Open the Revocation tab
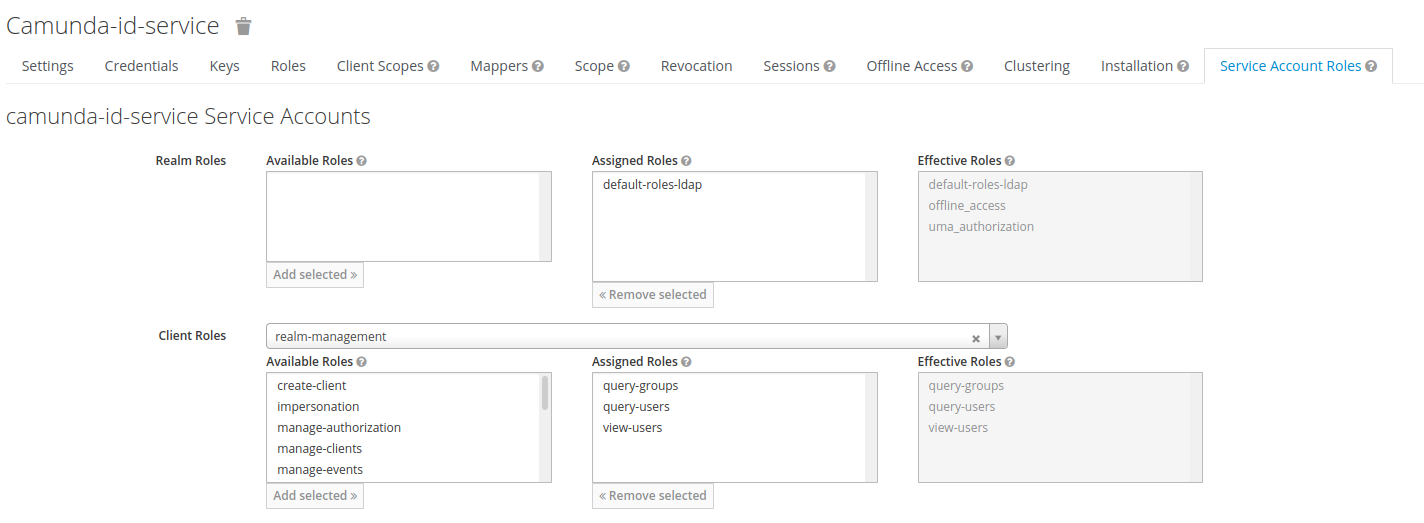1424x523 pixels. (696, 66)
